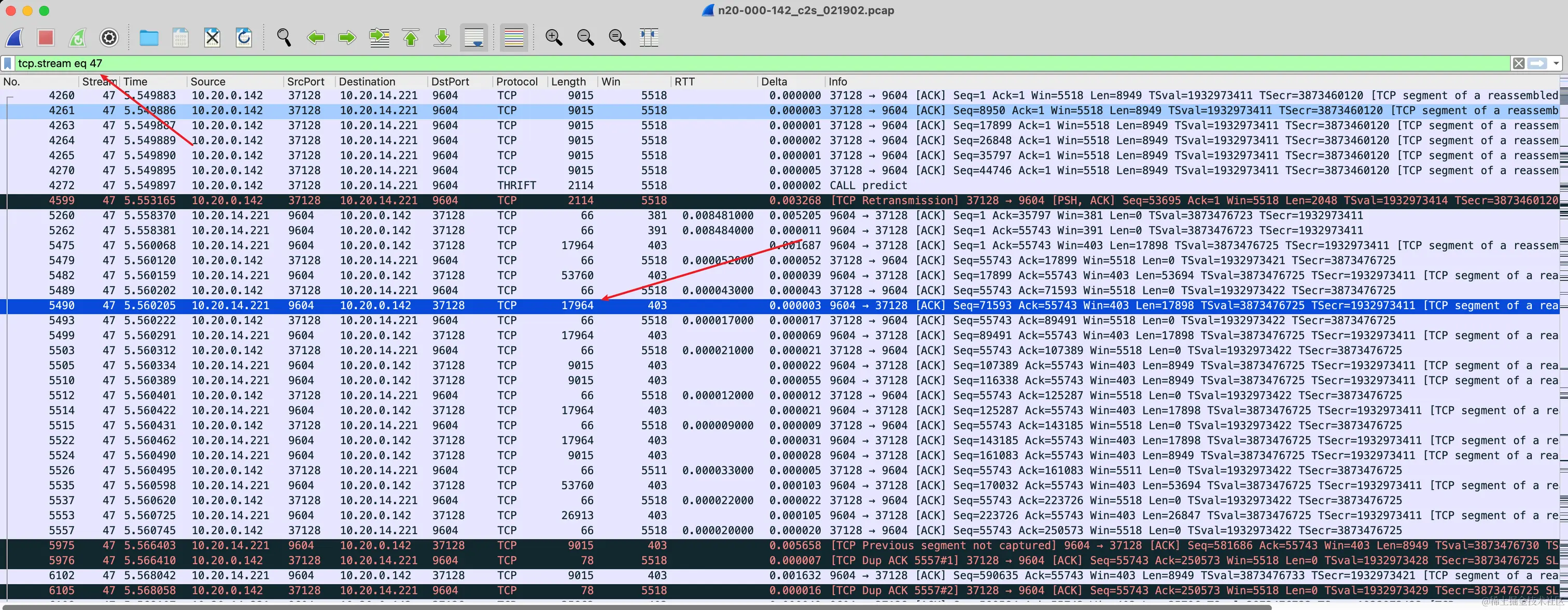Zoom out the packet list text

tap(585, 38)
